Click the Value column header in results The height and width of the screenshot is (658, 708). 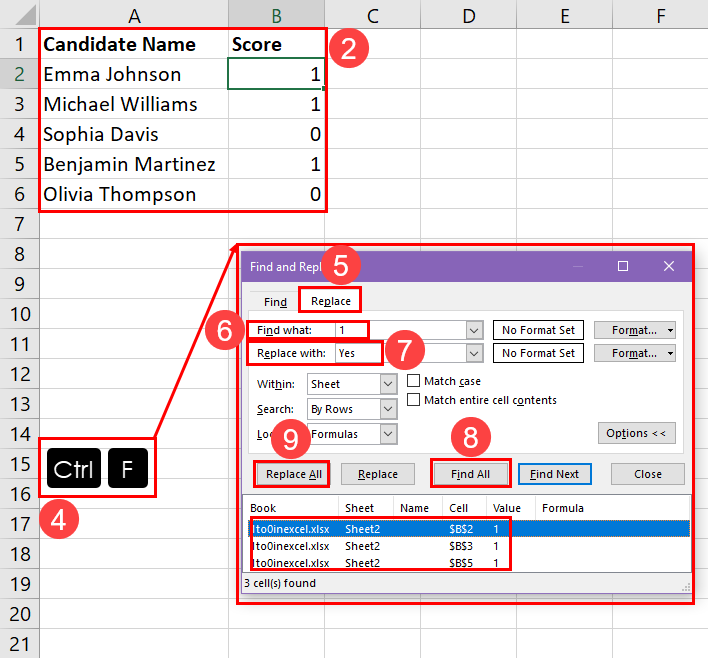point(511,508)
